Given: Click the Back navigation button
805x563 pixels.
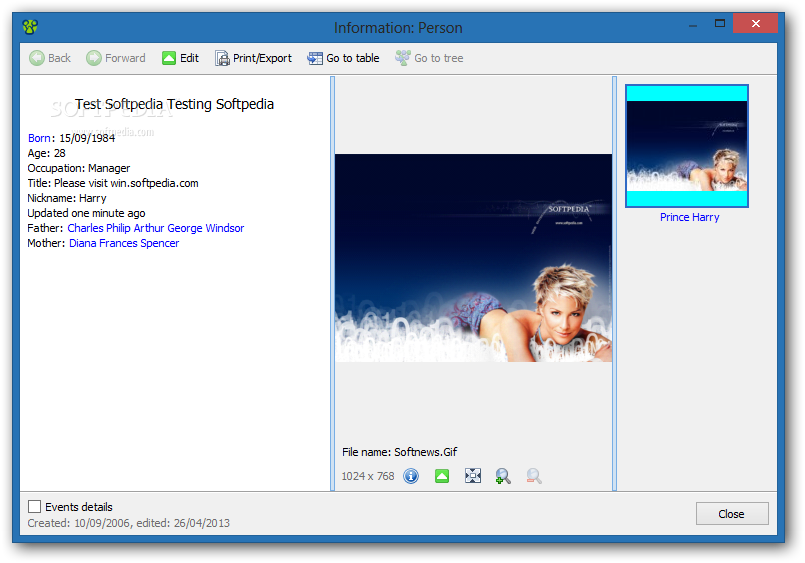Looking at the screenshot, I should point(50,58).
